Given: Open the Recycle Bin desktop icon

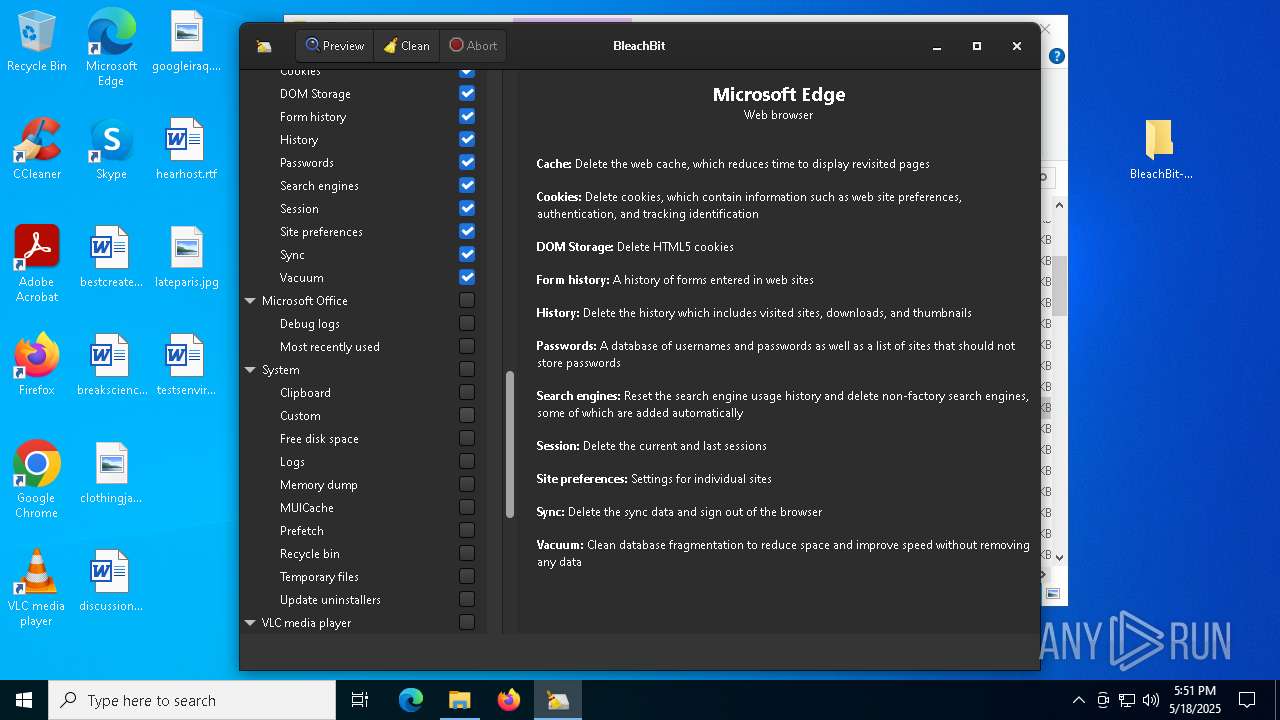Looking at the screenshot, I should (37, 42).
